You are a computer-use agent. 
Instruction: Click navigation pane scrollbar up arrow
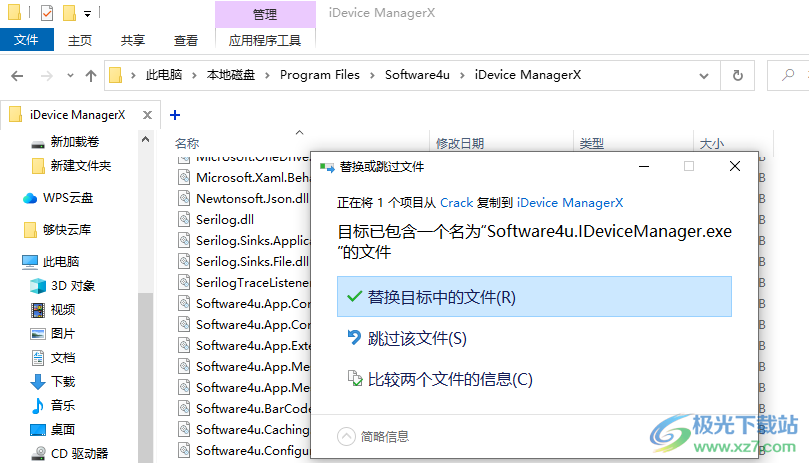click(x=145, y=139)
